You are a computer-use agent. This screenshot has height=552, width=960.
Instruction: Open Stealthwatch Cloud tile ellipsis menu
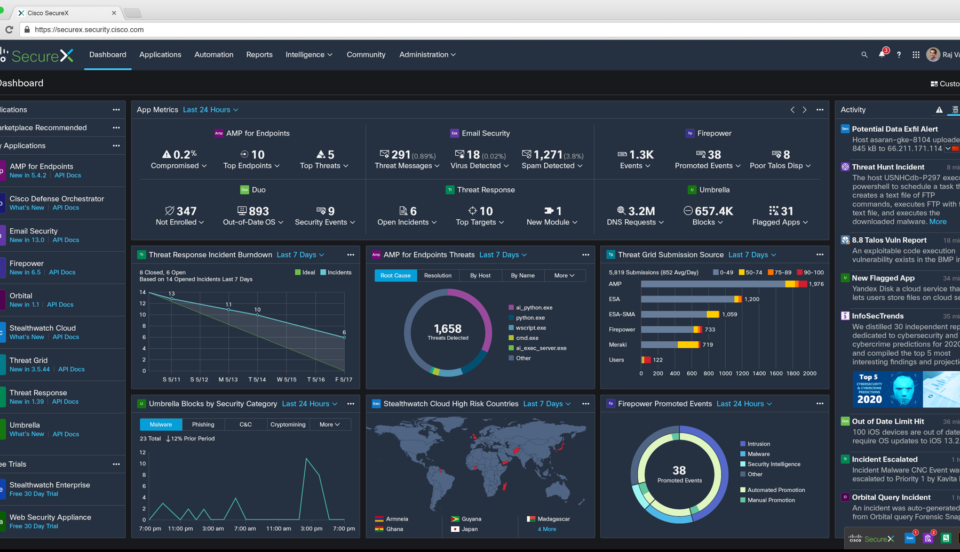pos(585,403)
